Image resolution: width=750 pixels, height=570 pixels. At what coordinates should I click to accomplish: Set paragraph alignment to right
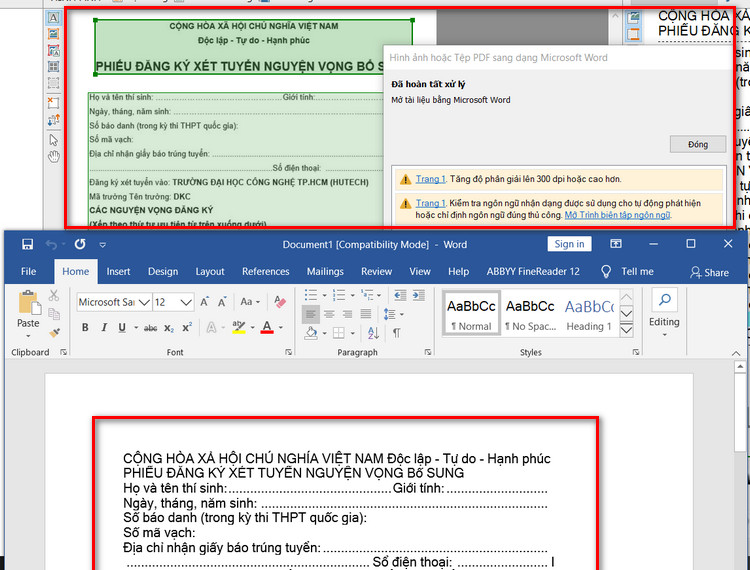click(x=347, y=314)
